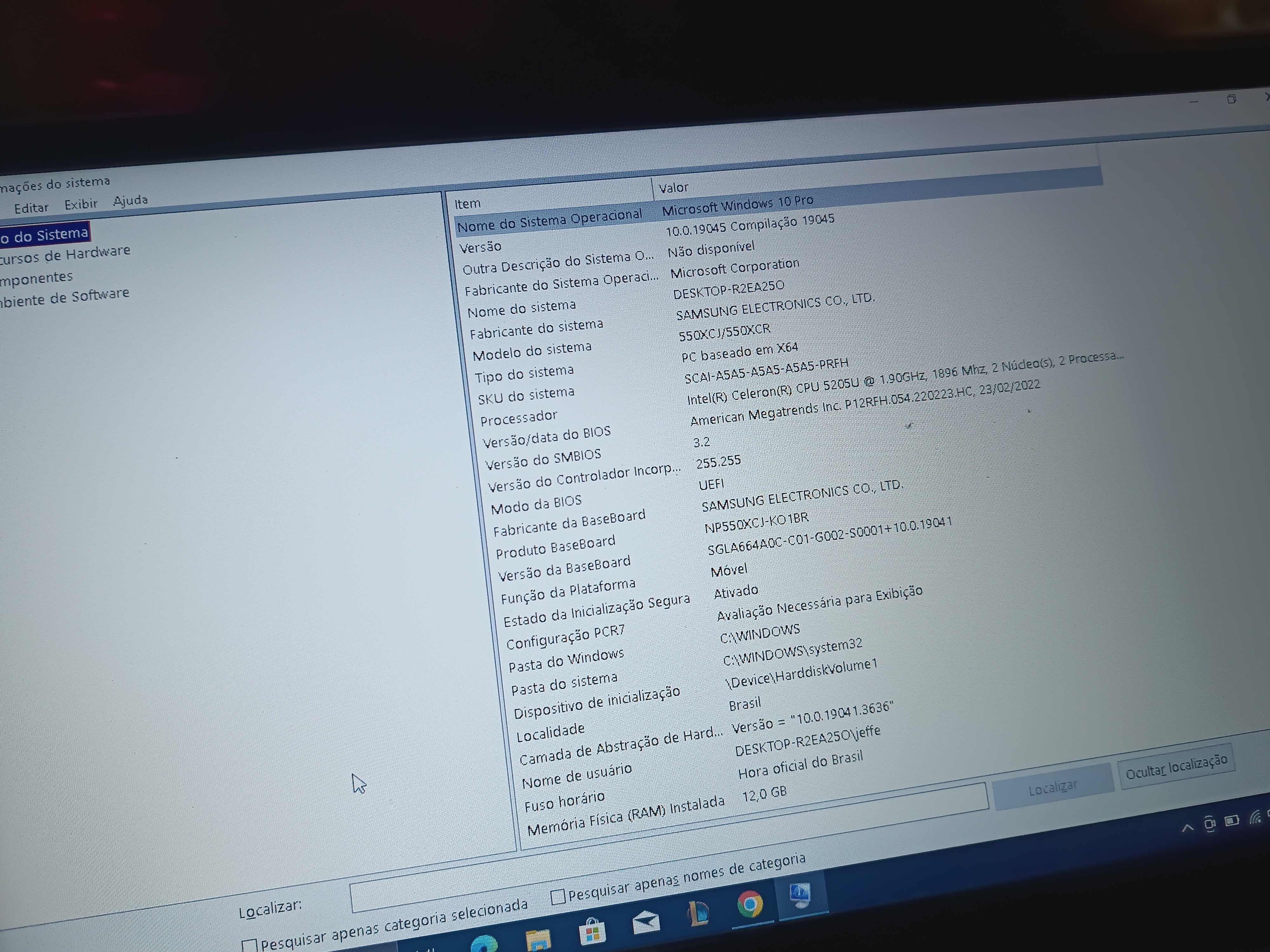Maximize the System Information window
This screenshot has width=1270, height=952.
pos(1231,99)
